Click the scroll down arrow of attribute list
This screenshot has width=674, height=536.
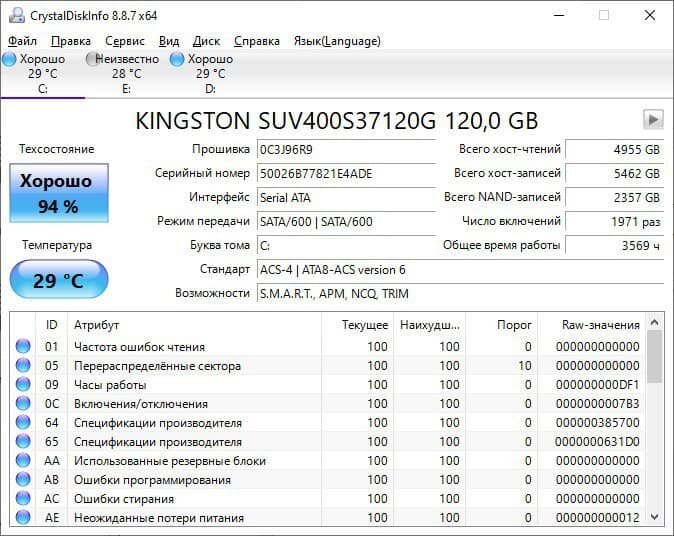tap(654, 517)
